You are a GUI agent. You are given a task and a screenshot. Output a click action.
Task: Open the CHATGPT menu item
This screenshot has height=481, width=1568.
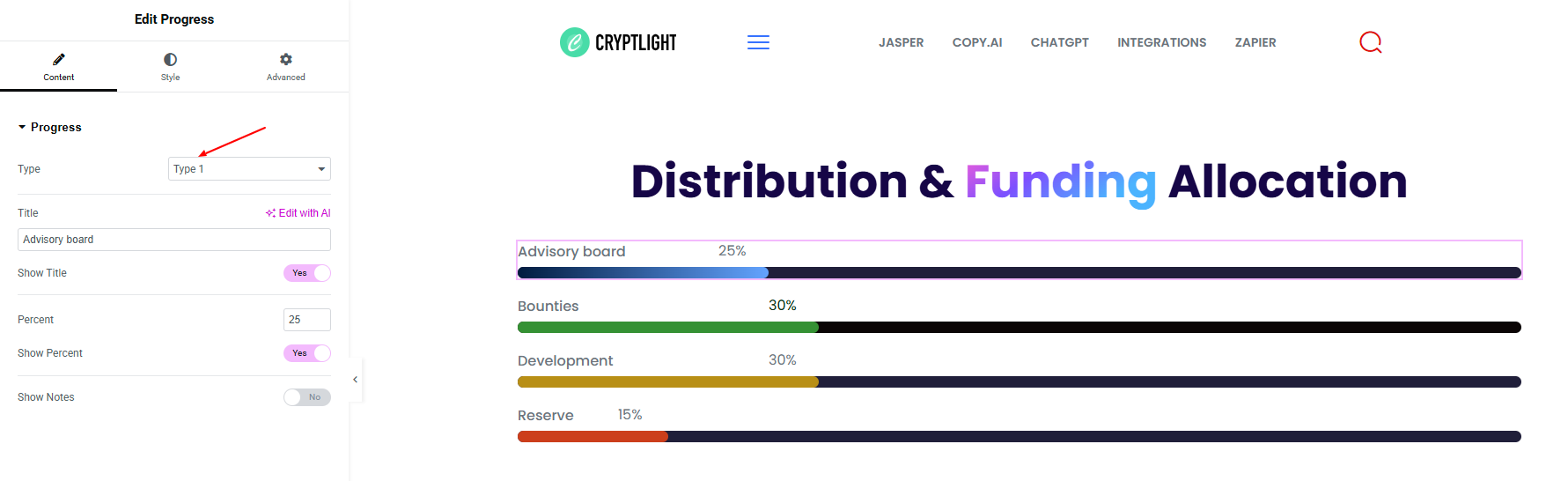1060,42
